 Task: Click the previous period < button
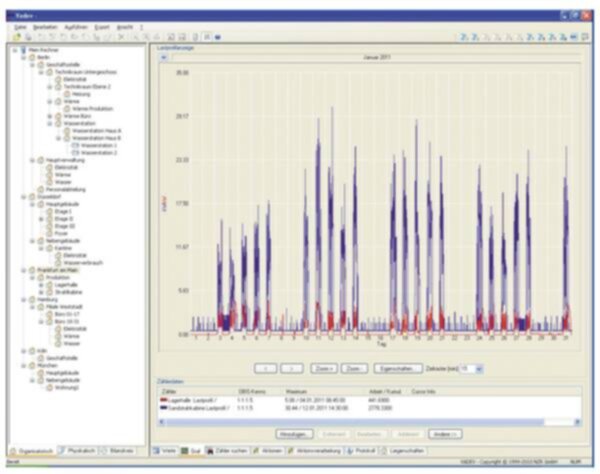(266, 369)
